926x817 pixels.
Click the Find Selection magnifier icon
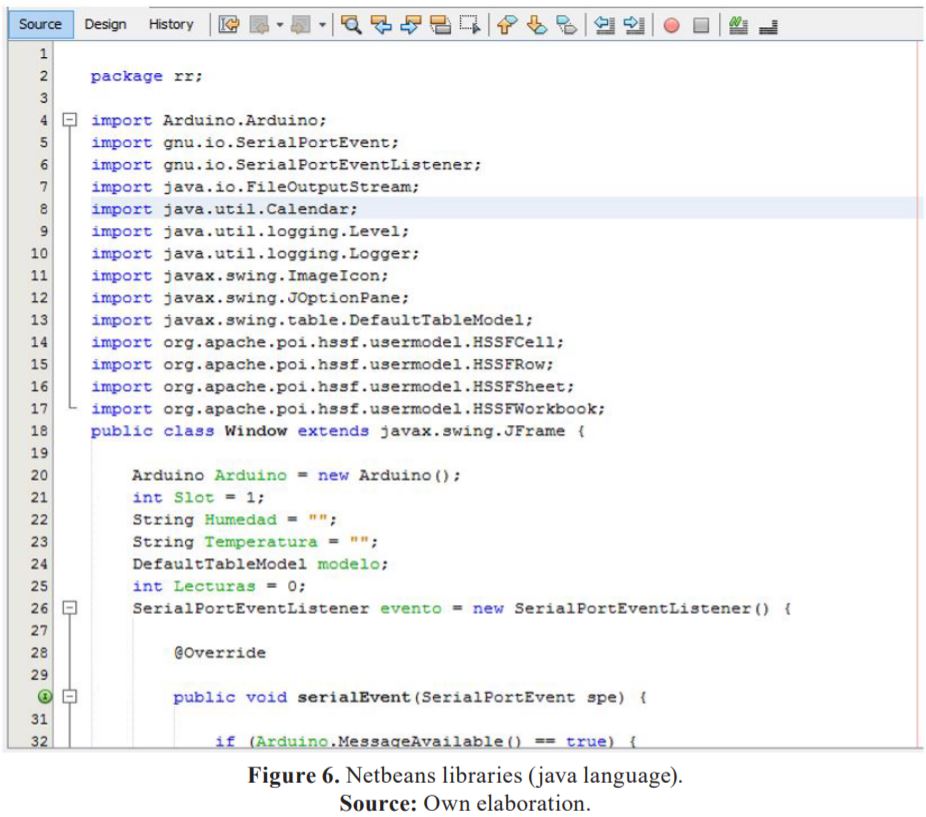[351, 25]
